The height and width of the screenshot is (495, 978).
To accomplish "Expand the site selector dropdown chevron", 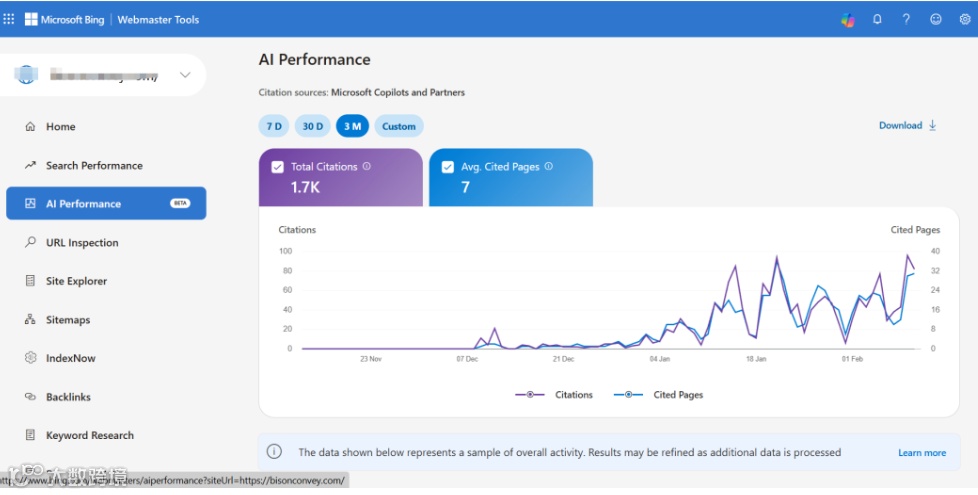I will [185, 75].
